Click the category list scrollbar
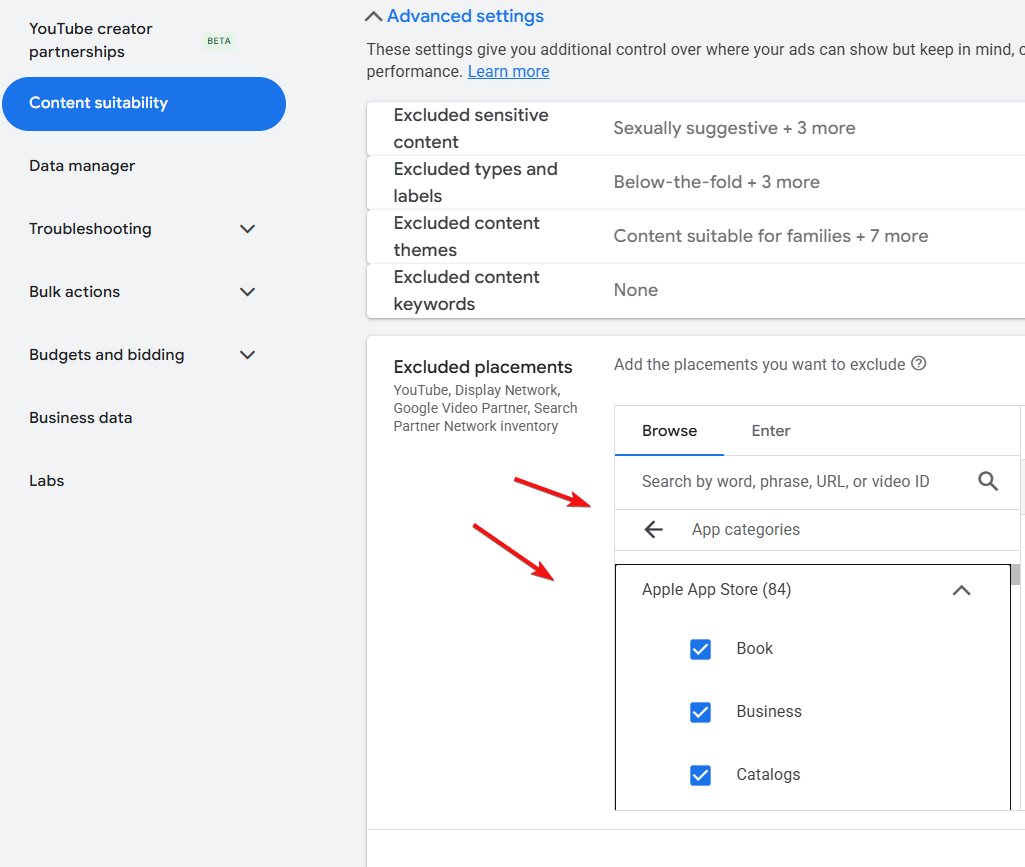The height and width of the screenshot is (867, 1025). click(x=1015, y=574)
